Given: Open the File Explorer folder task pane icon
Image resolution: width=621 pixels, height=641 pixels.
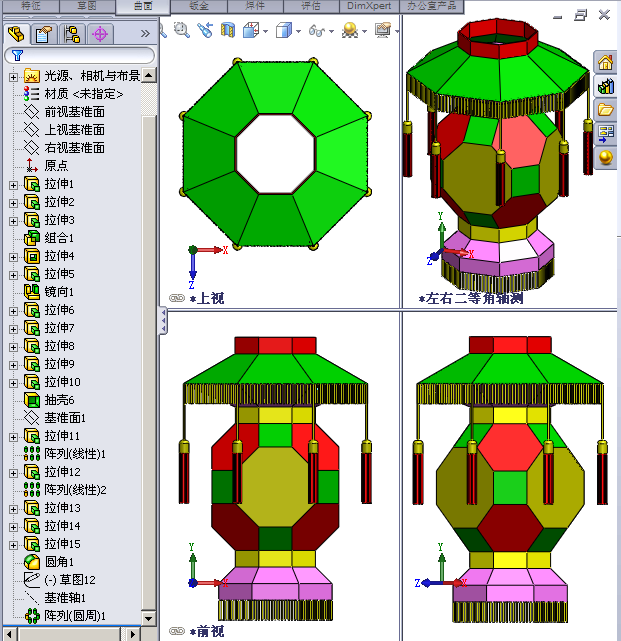Looking at the screenshot, I should [605, 109].
